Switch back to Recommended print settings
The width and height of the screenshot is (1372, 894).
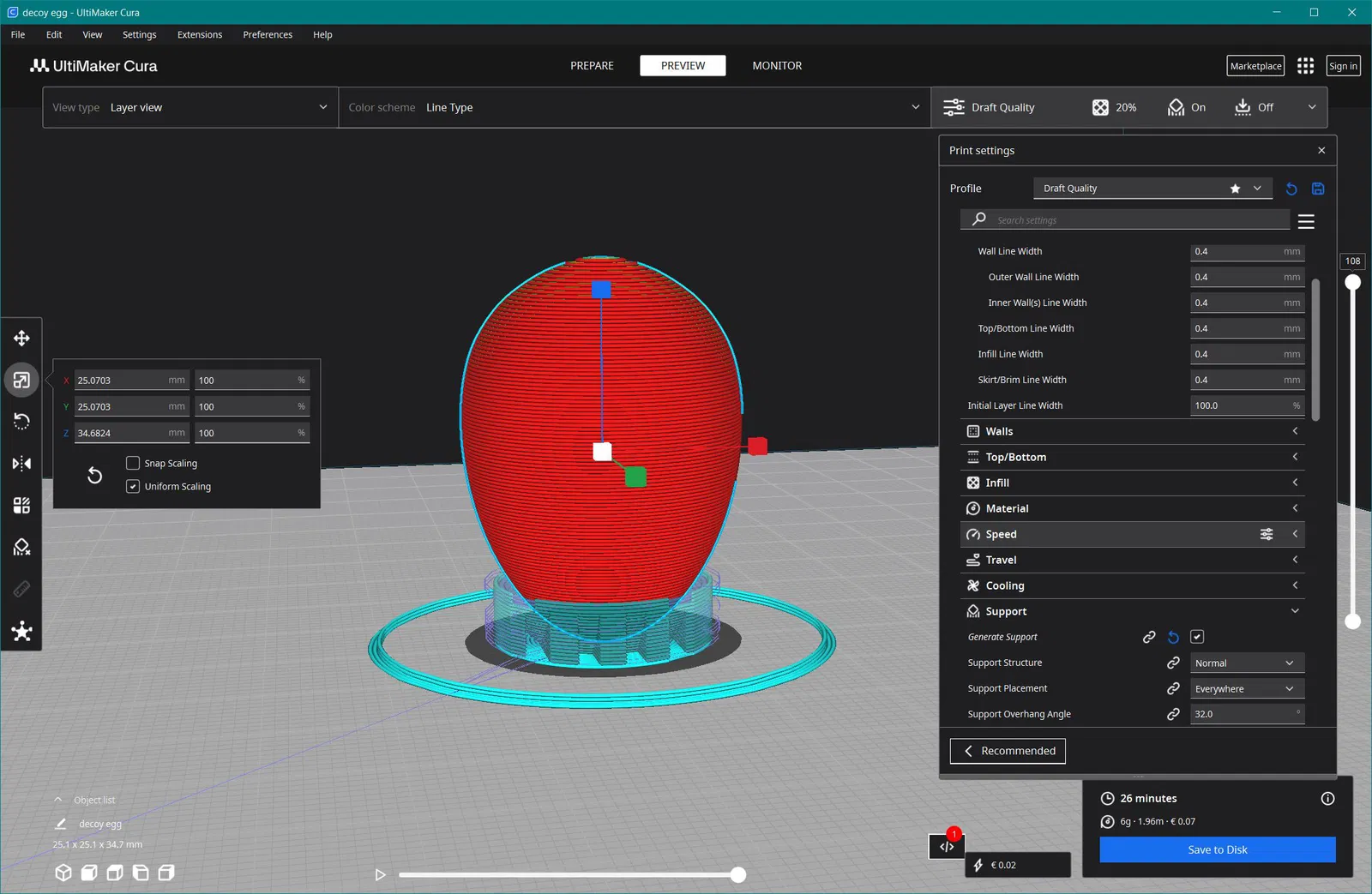coord(1008,751)
